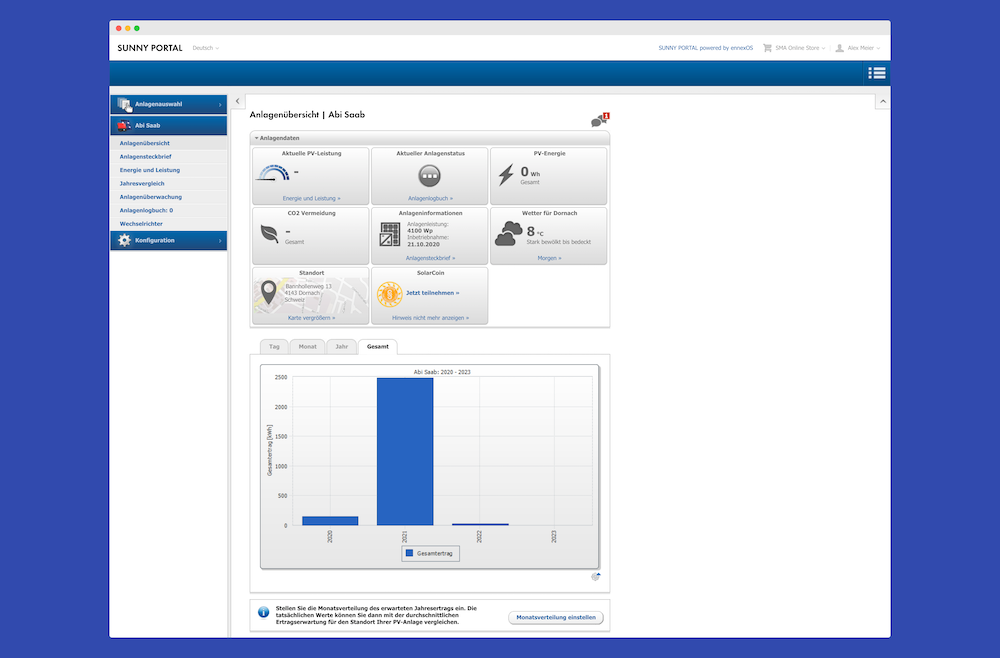This screenshot has width=1000, height=658.
Task: Open Jahresvergleich in the sidebar
Action: [x=142, y=184]
